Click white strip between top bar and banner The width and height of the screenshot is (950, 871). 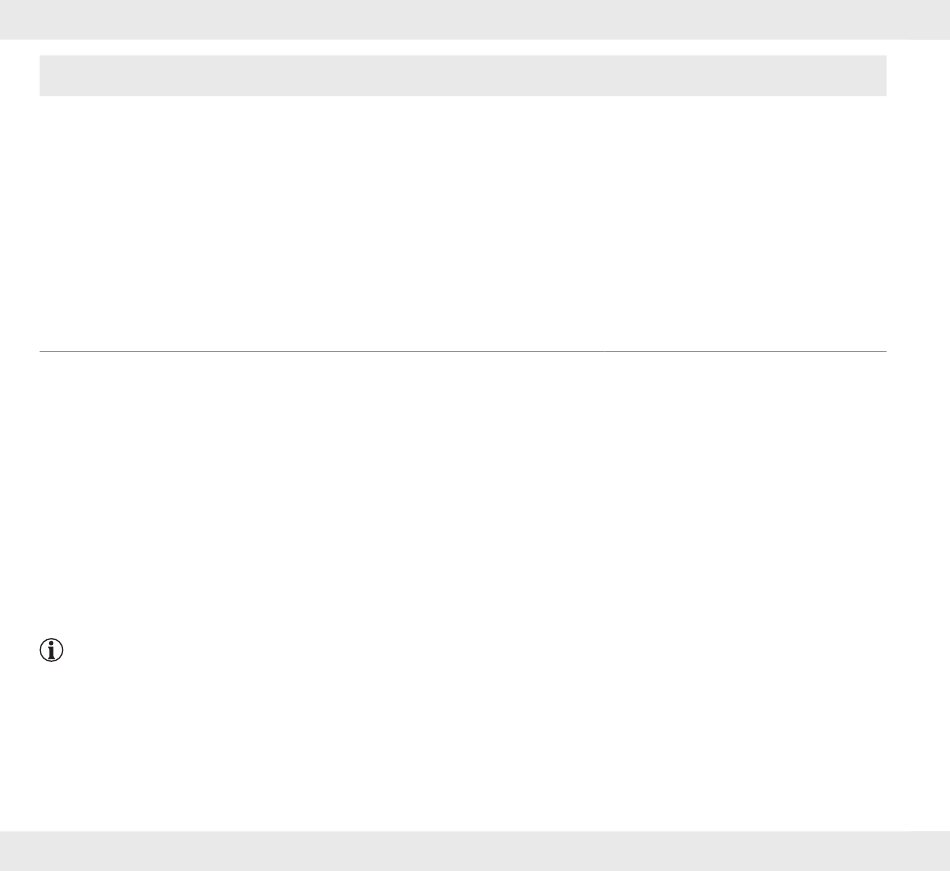pos(463,47)
